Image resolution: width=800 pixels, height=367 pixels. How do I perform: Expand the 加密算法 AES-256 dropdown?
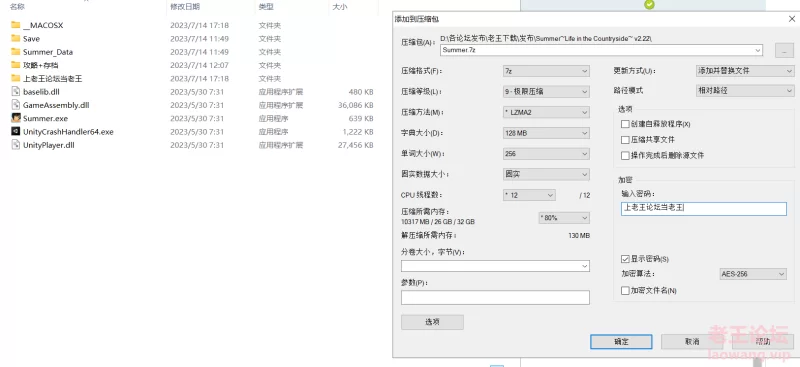[x=753, y=274]
